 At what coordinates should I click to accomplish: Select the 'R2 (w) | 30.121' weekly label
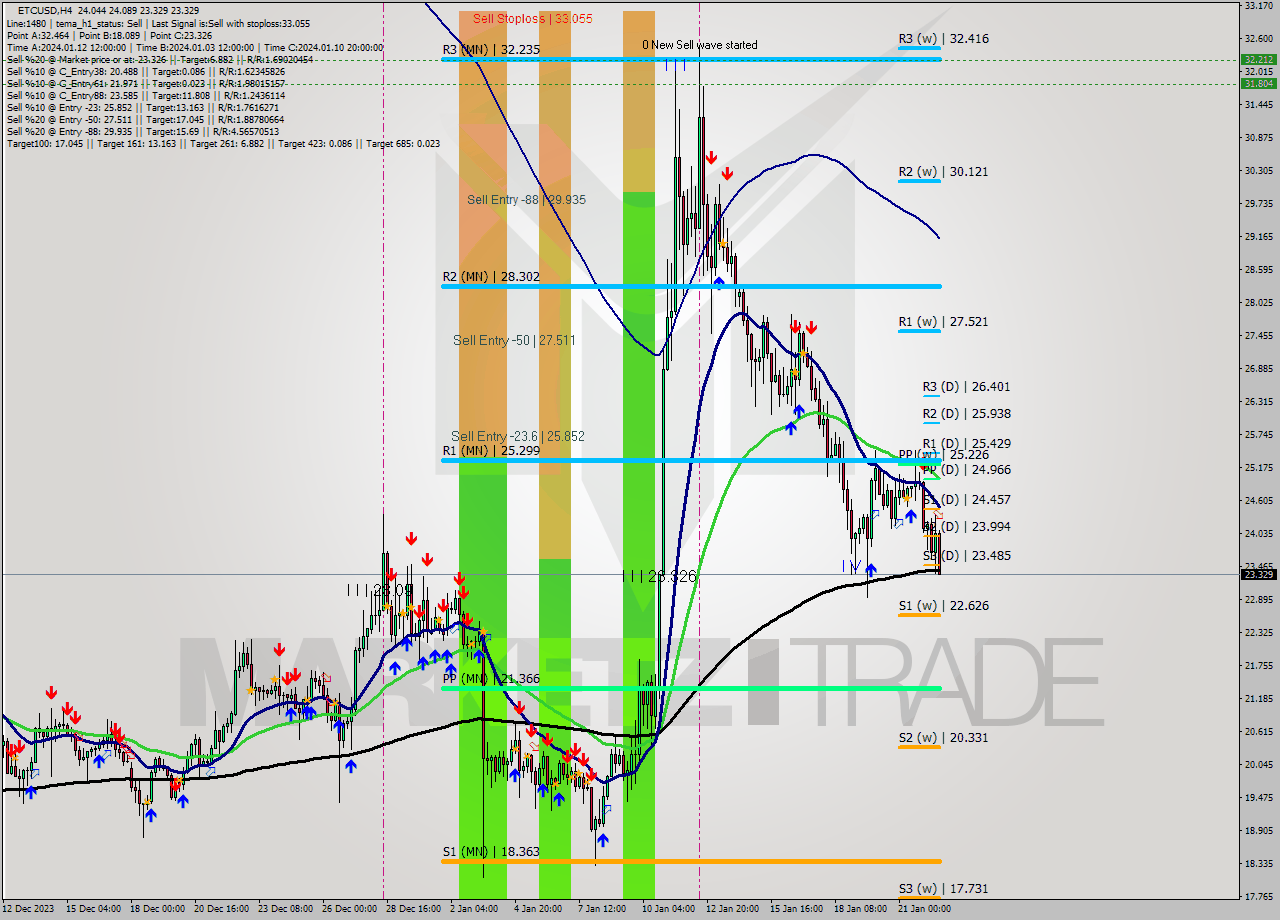[x=943, y=172]
